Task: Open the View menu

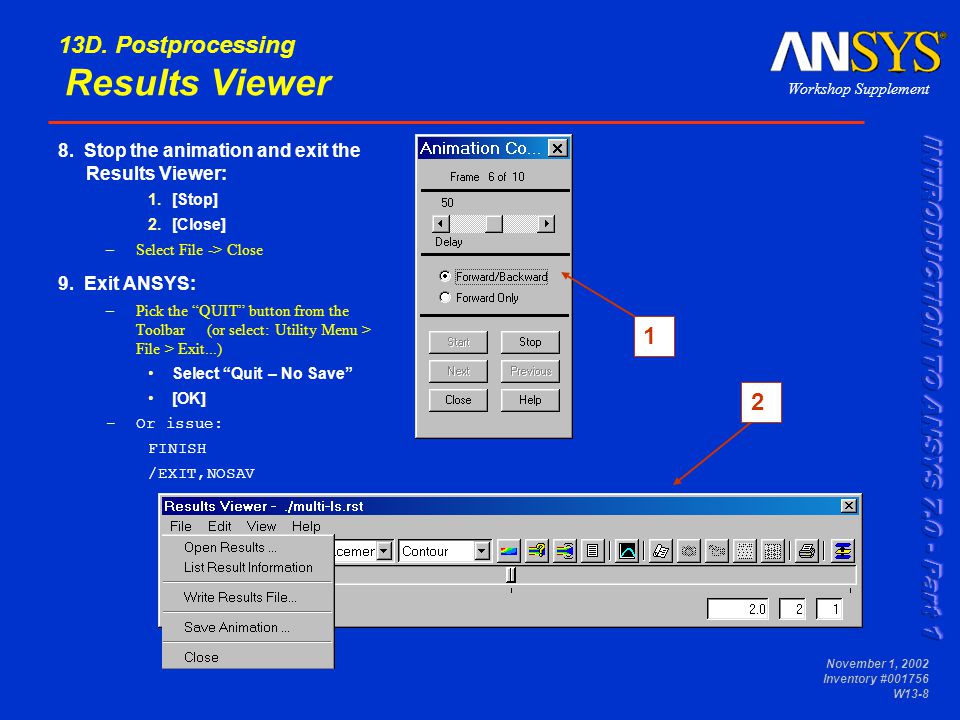Action: tap(261, 527)
